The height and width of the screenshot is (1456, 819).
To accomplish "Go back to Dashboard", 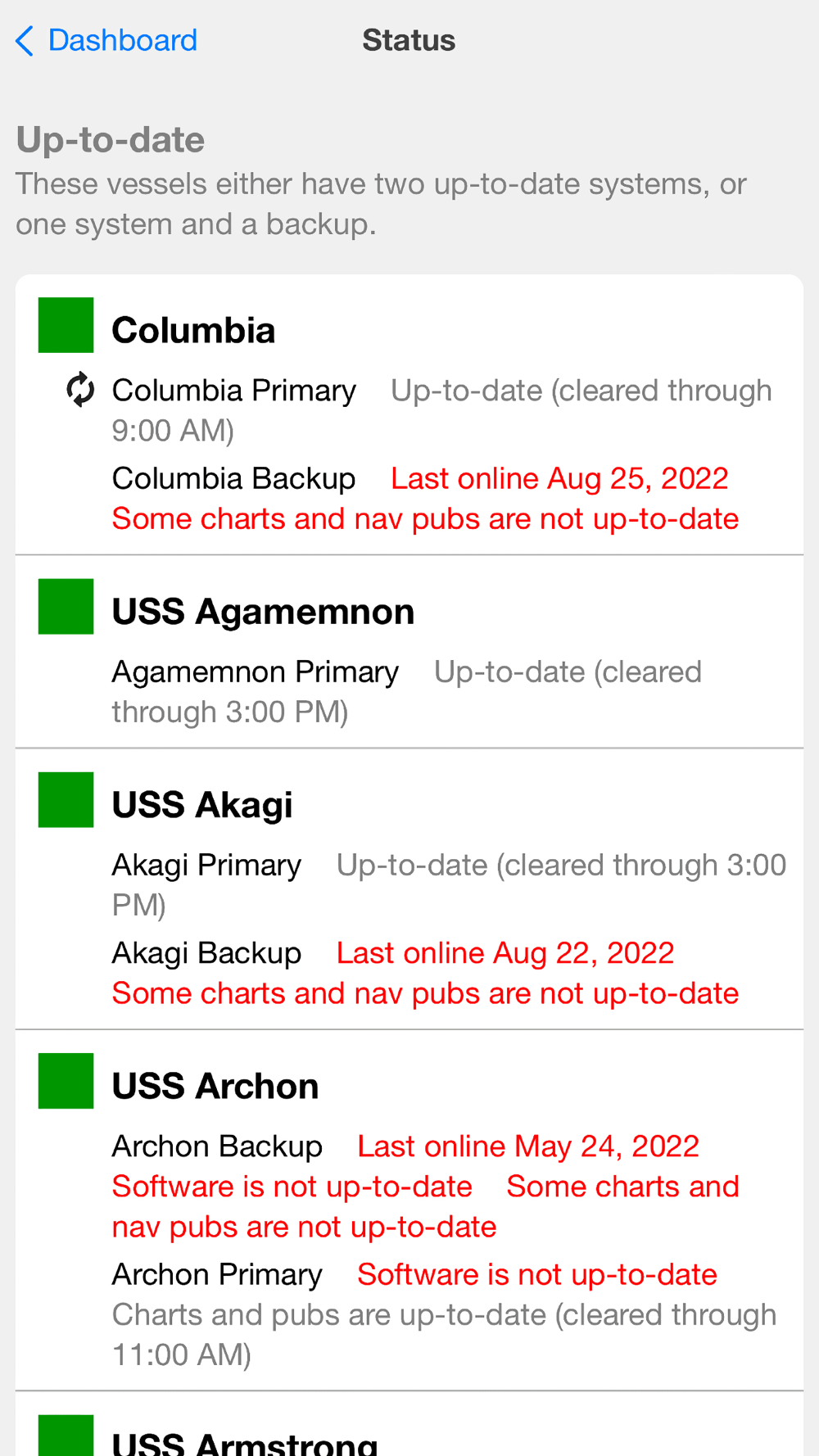I will (x=122, y=41).
